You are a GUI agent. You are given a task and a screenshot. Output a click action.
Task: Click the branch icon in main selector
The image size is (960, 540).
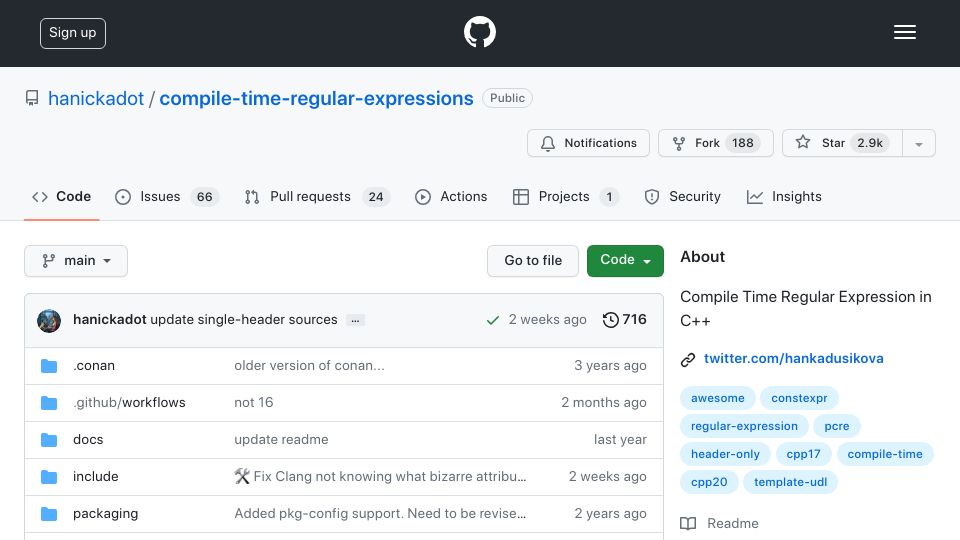pyautogui.click(x=48, y=261)
